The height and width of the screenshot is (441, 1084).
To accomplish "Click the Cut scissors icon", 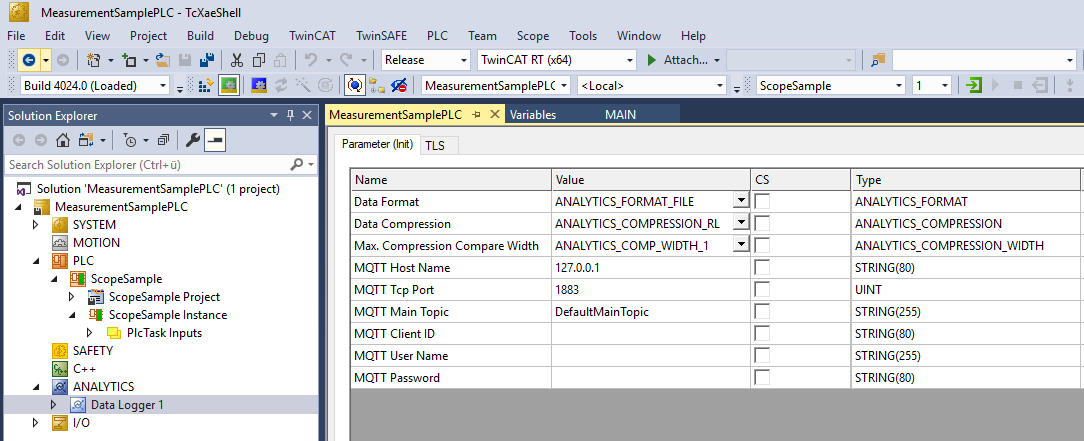I will 237,60.
